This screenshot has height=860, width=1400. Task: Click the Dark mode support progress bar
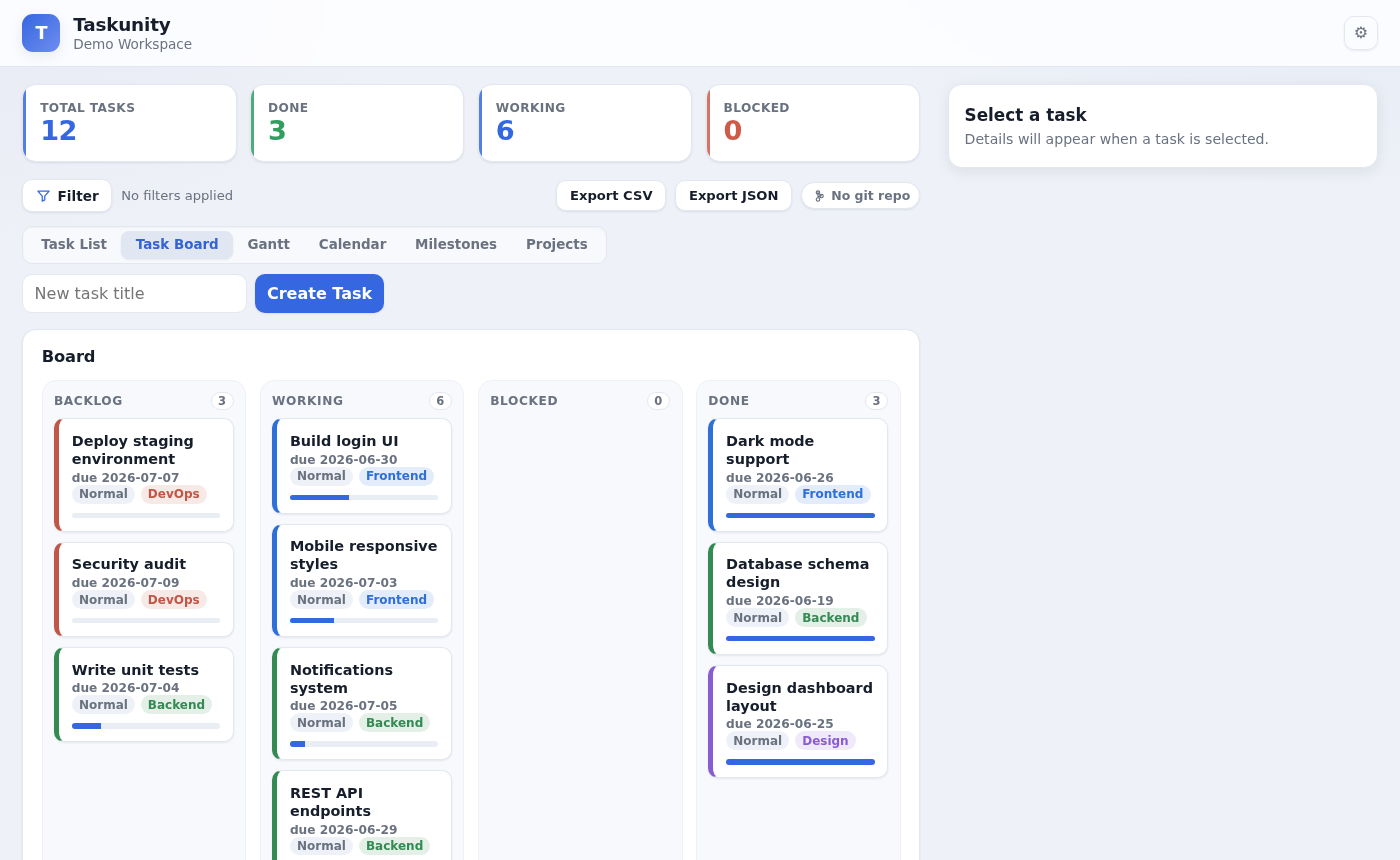(800, 515)
